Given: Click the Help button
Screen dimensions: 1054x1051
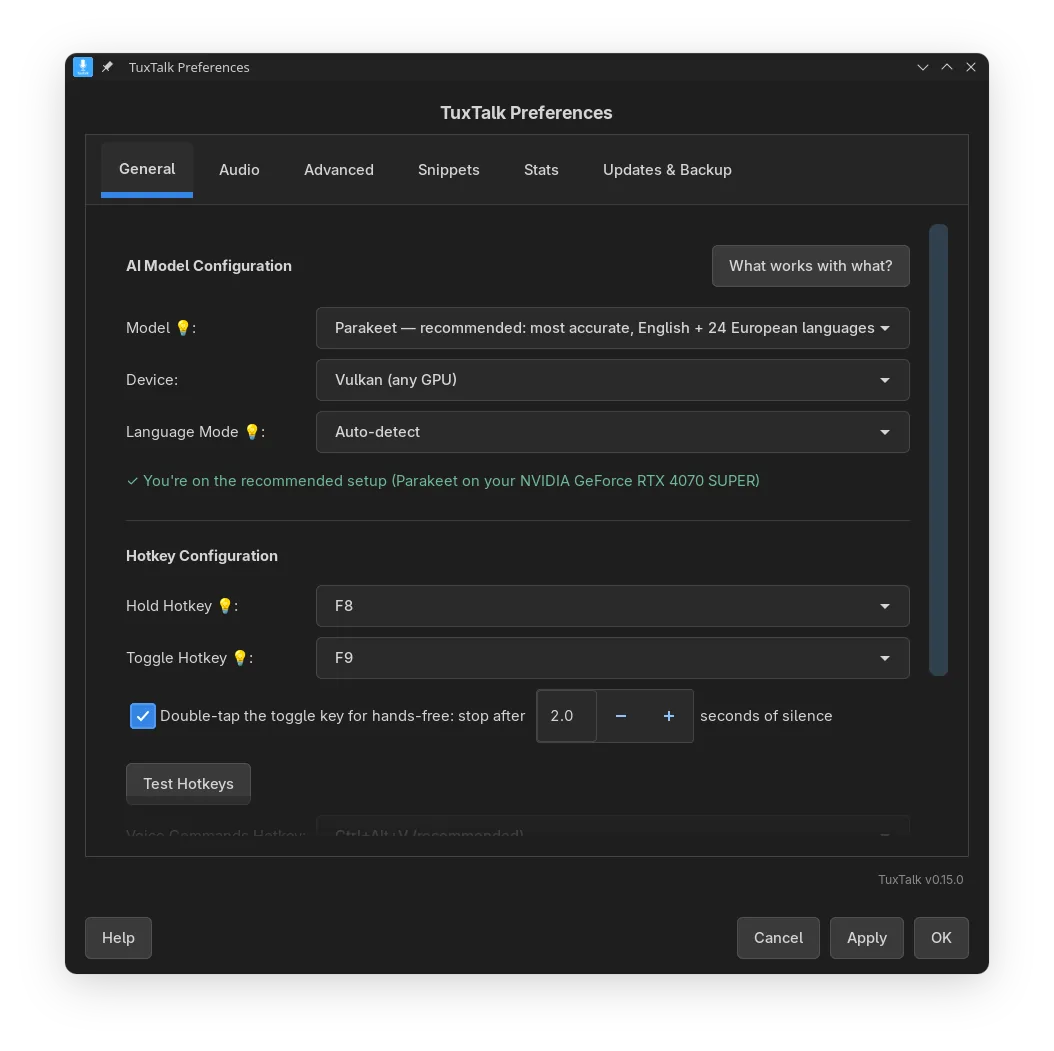Looking at the screenshot, I should (118, 938).
